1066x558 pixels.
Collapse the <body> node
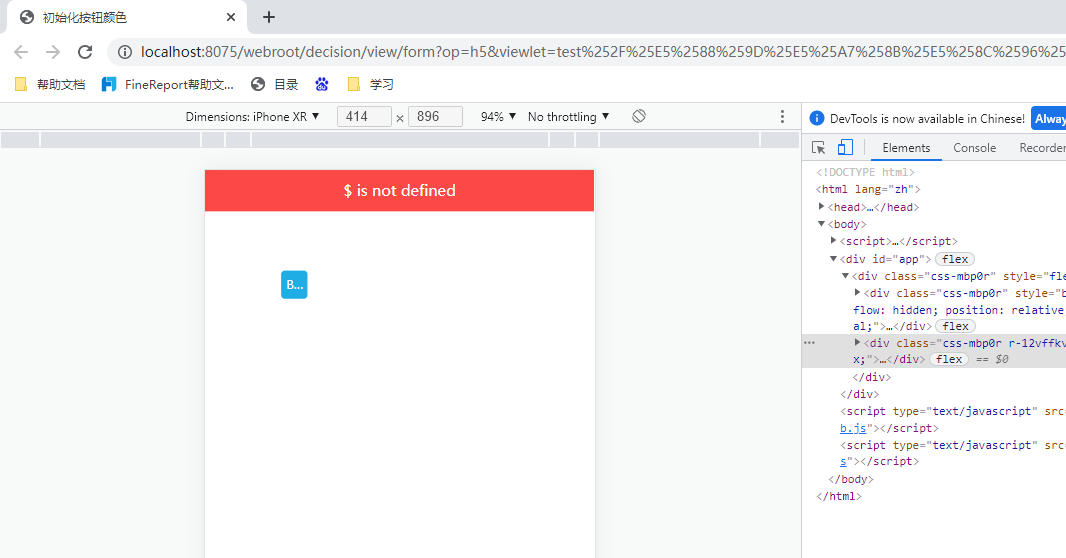point(821,224)
